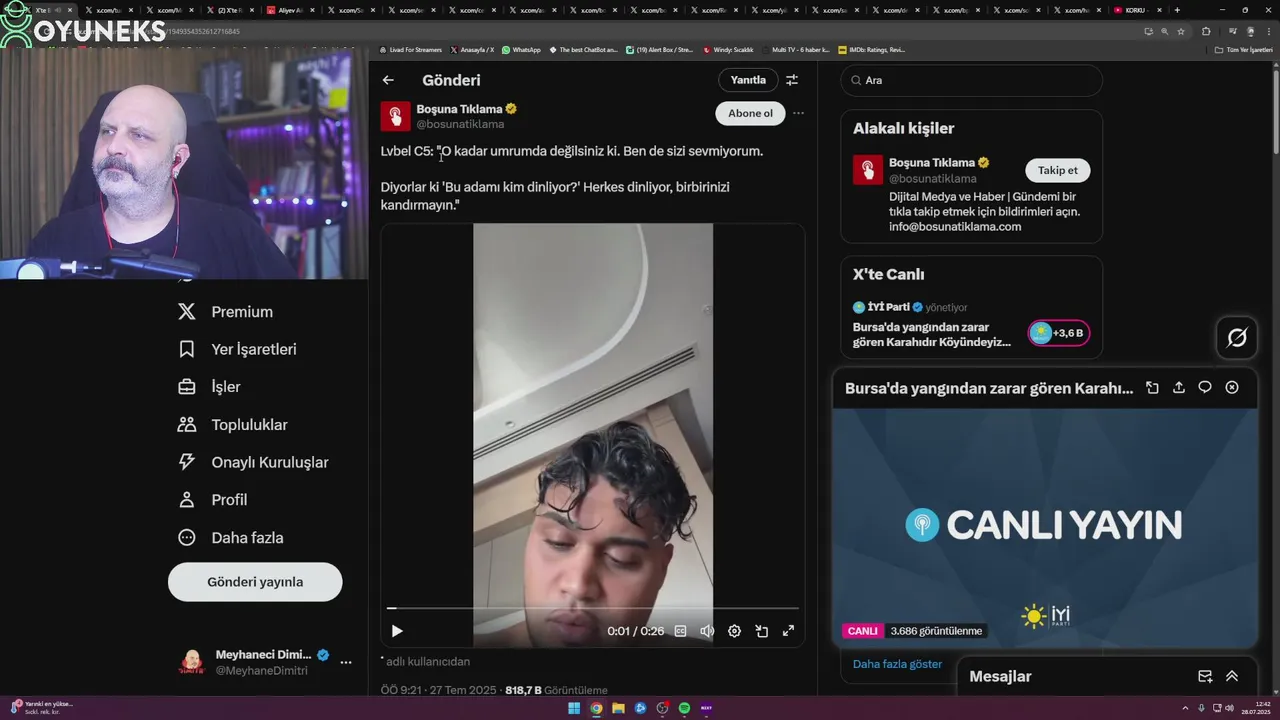Viewport: 1280px width, 720px height.
Task: Subscribe with Abone ol button
Action: click(x=750, y=113)
